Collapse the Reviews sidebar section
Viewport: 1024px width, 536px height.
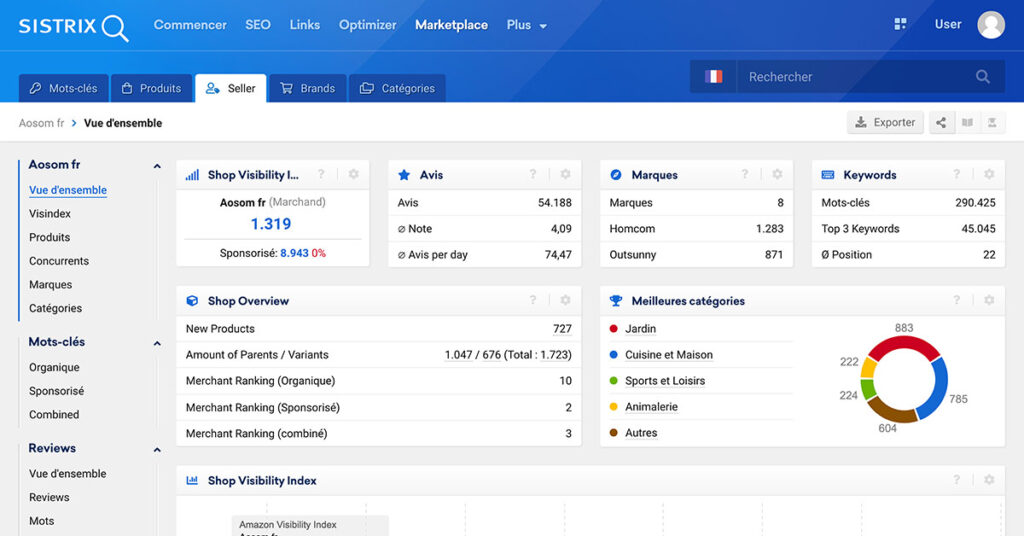(x=157, y=450)
